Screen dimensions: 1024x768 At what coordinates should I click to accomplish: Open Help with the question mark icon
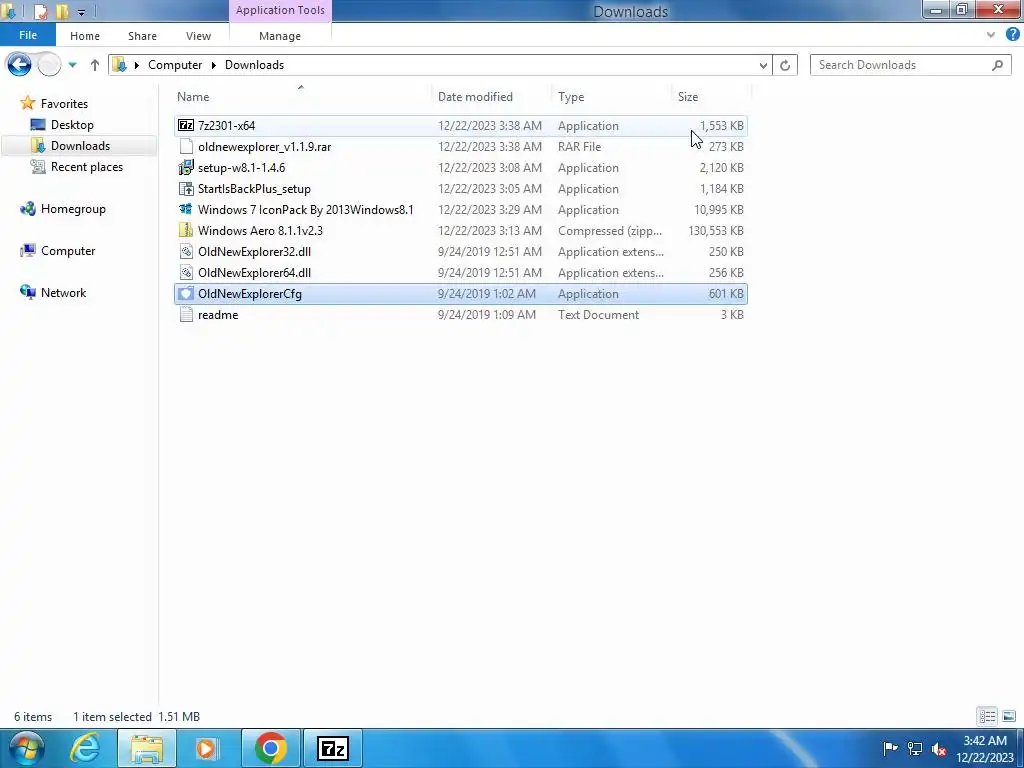point(1013,35)
